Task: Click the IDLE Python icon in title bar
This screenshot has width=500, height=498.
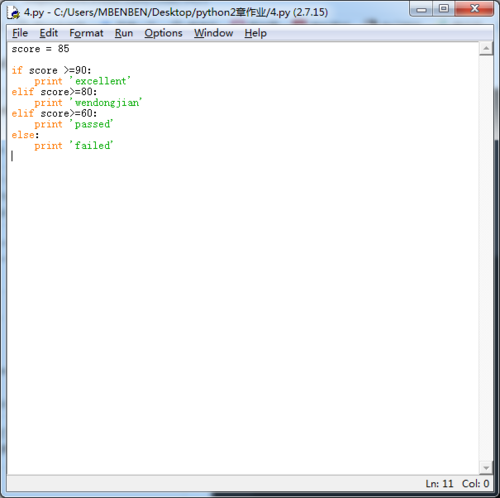Action: pyautogui.click(x=14, y=13)
